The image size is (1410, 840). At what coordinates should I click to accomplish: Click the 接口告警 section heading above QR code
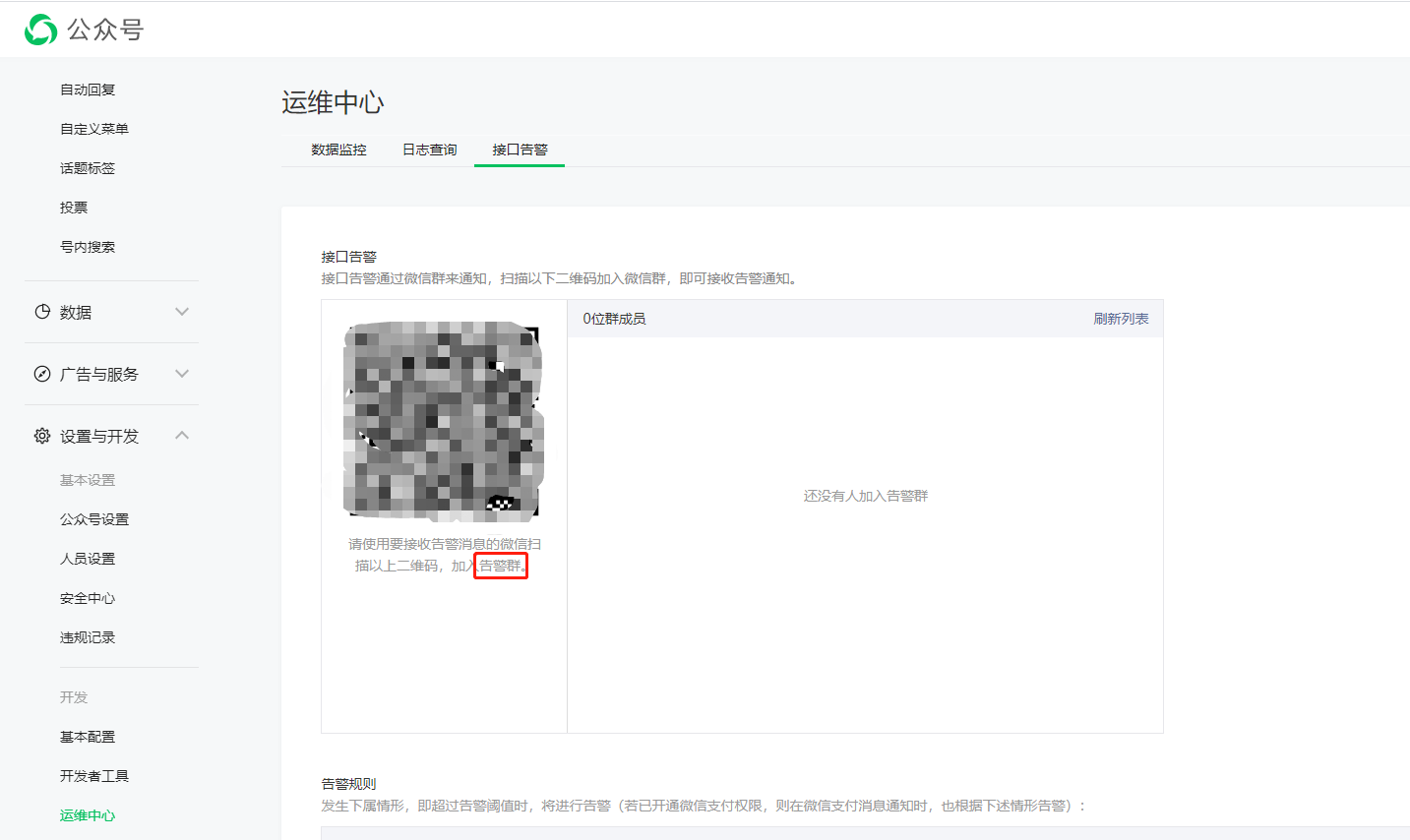click(x=348, y=257)
